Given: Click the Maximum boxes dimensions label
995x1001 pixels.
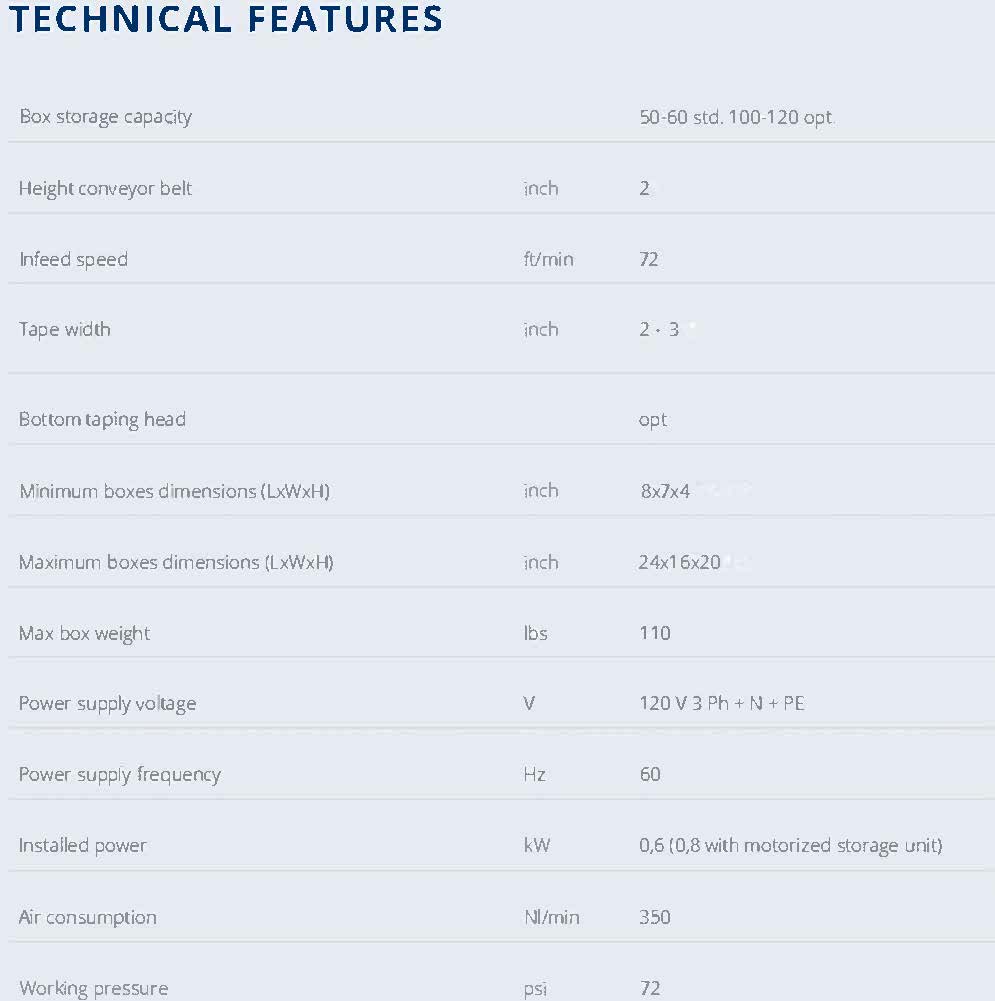Looking at the screenshot, I should (176, 562).
